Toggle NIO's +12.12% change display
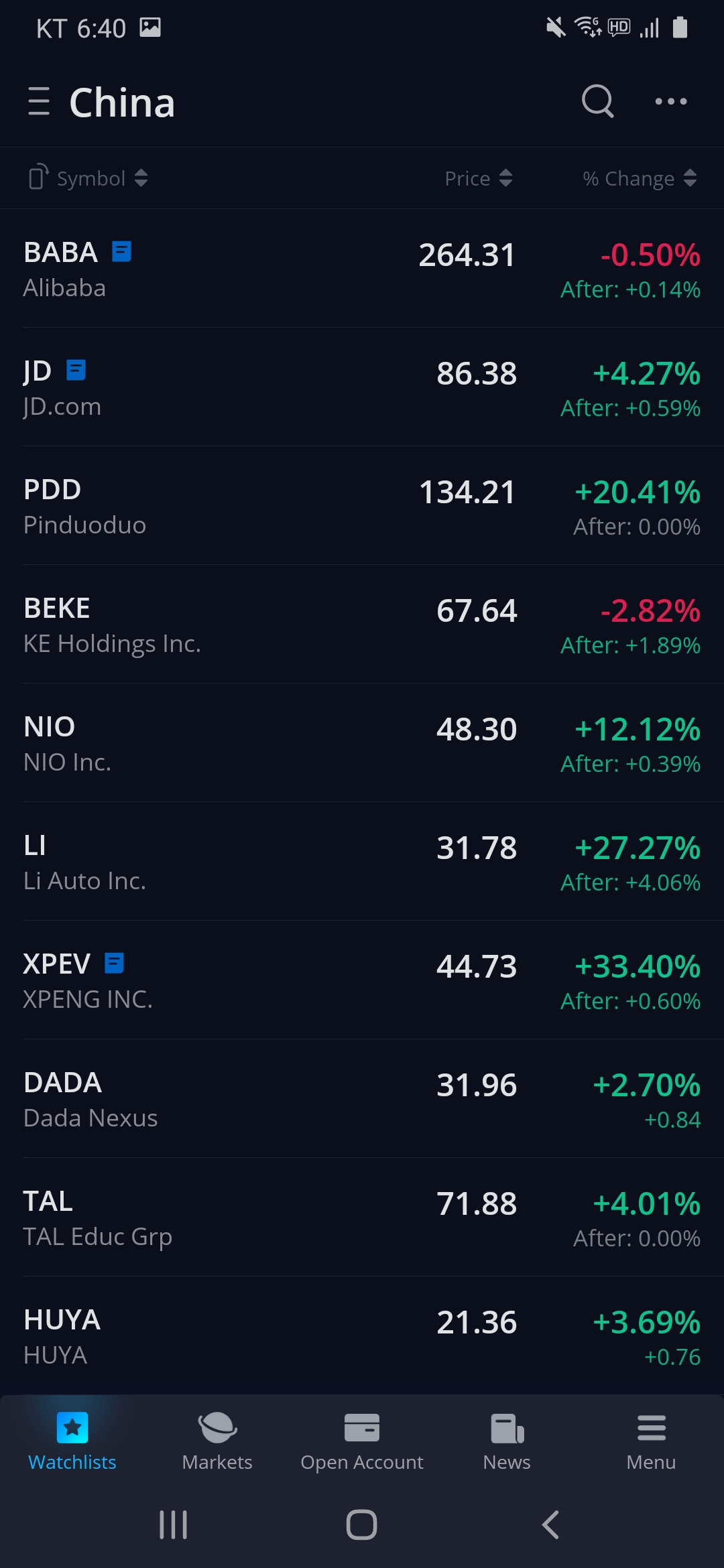 638,730
